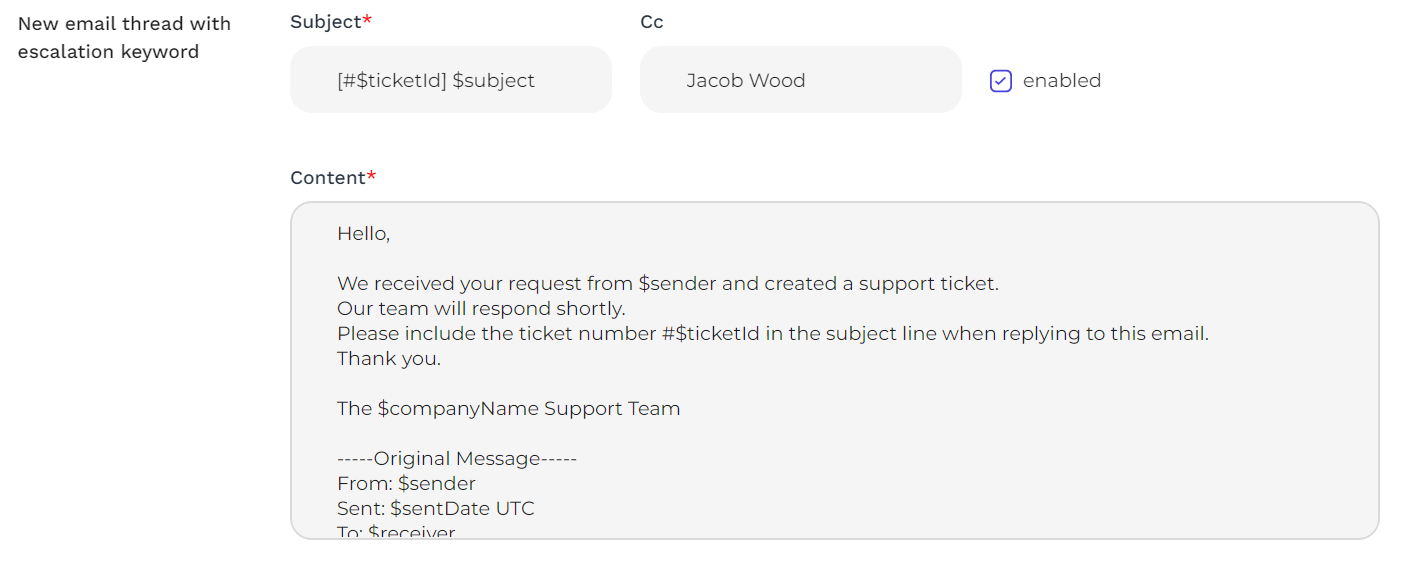Place cursor on the 'Thank you.' line
This screenshot has height=570, width=1403.
pyautogui.click(x=389, y=359)
